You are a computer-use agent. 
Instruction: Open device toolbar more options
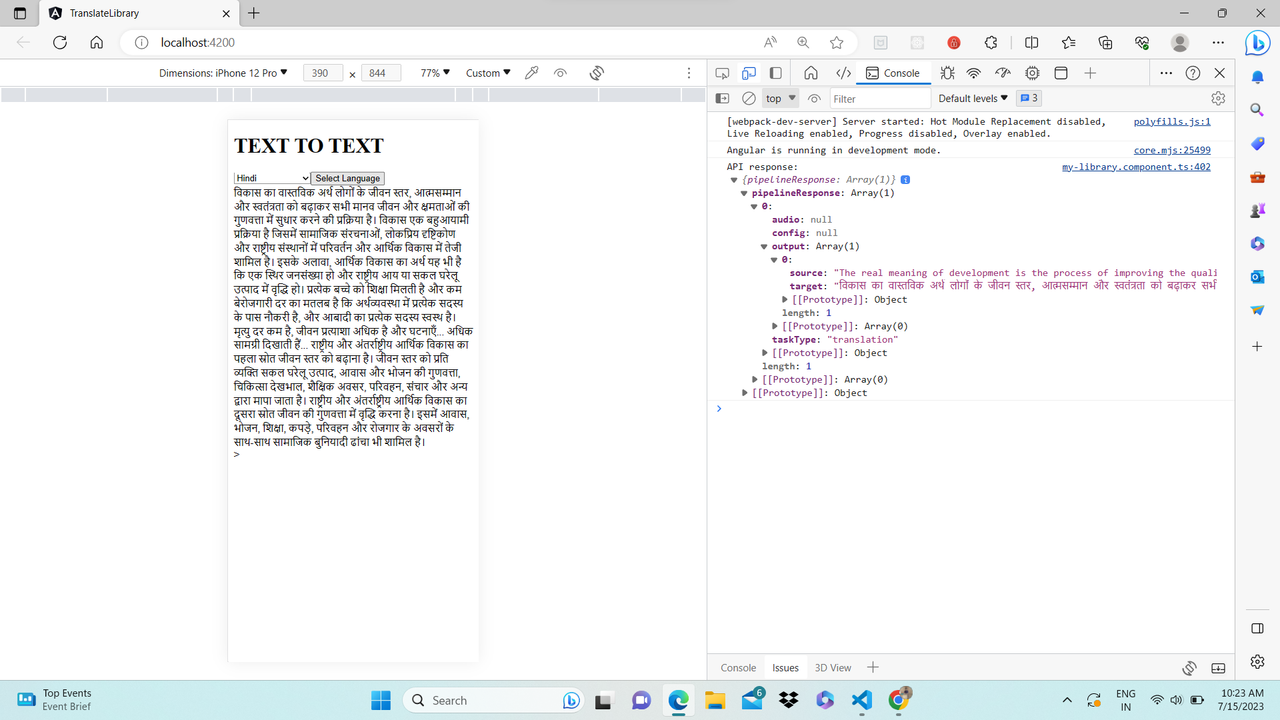click(689, 73)
